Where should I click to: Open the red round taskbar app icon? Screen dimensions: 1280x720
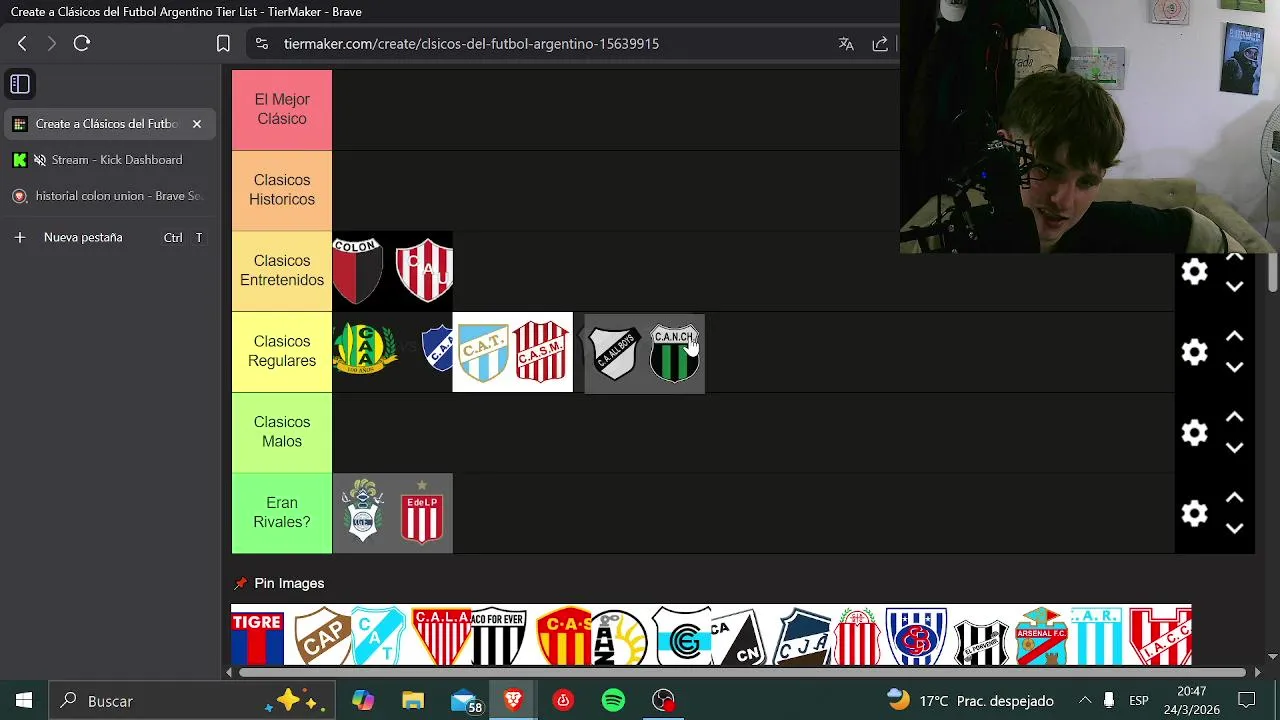563,701
